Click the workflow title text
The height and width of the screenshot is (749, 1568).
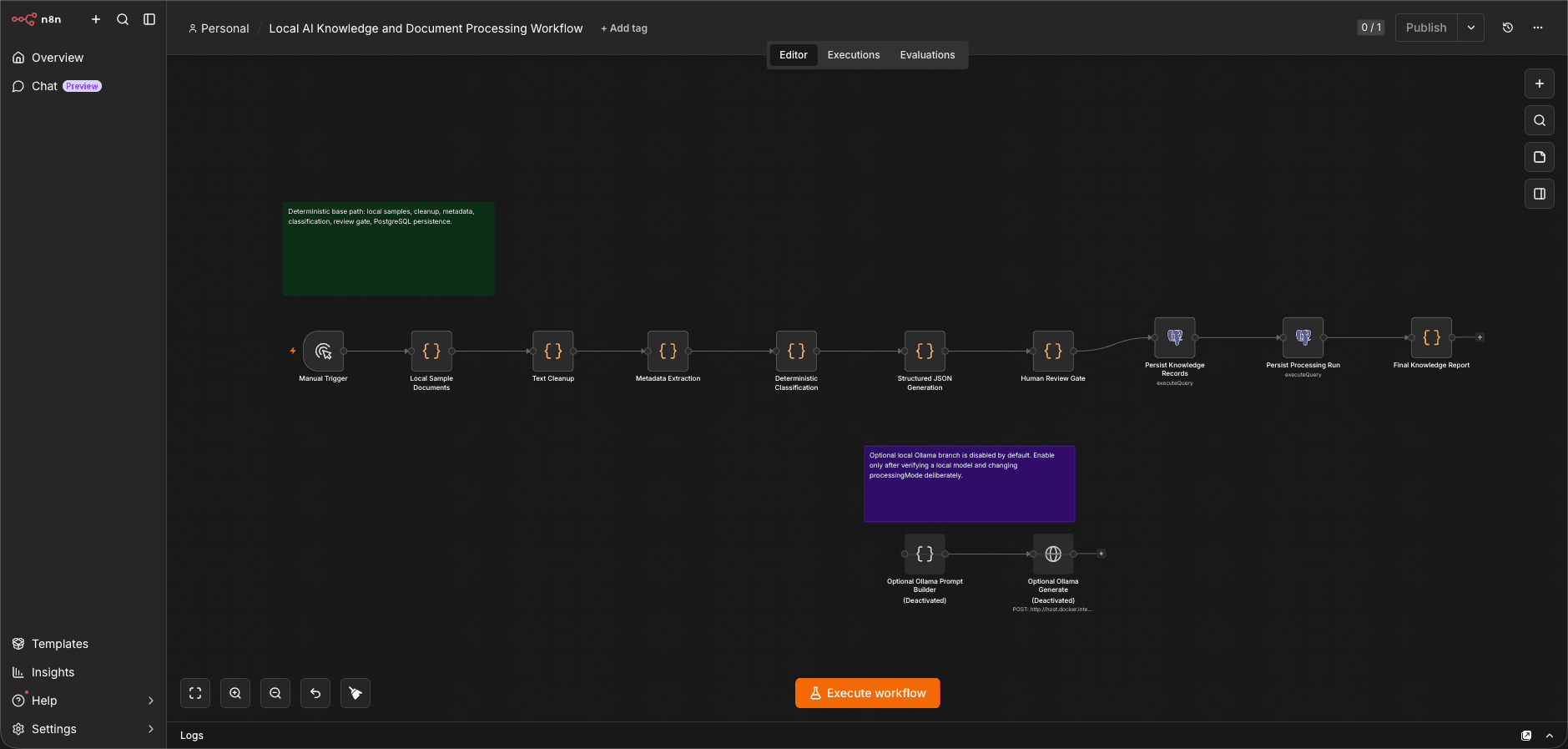[x=426, y=28]
